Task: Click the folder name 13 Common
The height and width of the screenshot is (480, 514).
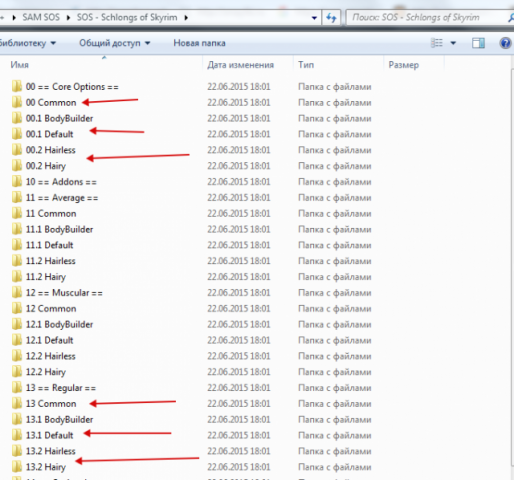Action: [51, 404]
